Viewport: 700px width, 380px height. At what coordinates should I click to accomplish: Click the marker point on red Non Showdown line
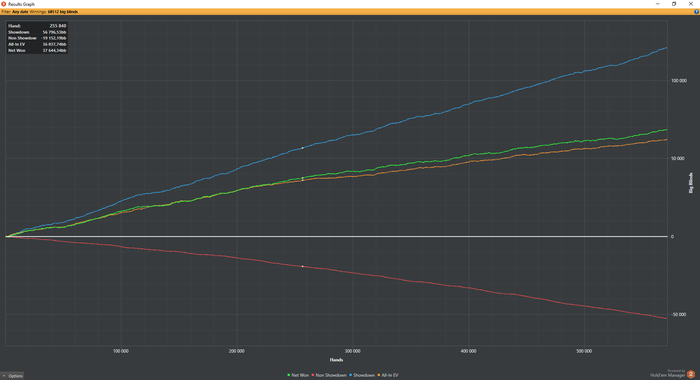(303, 266)
